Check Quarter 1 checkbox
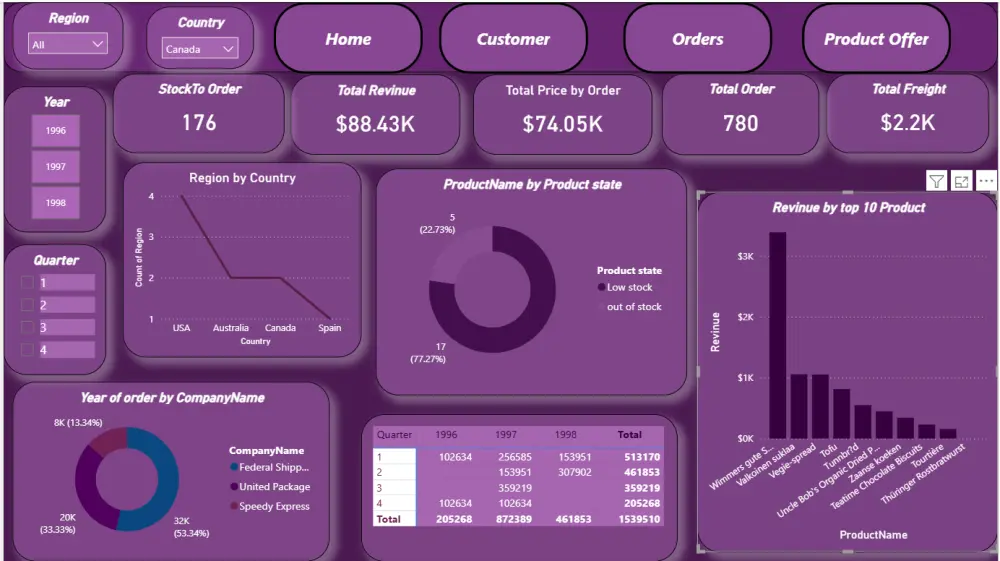The height and width of the screenshot is (561, 1000). click(27, 282)
